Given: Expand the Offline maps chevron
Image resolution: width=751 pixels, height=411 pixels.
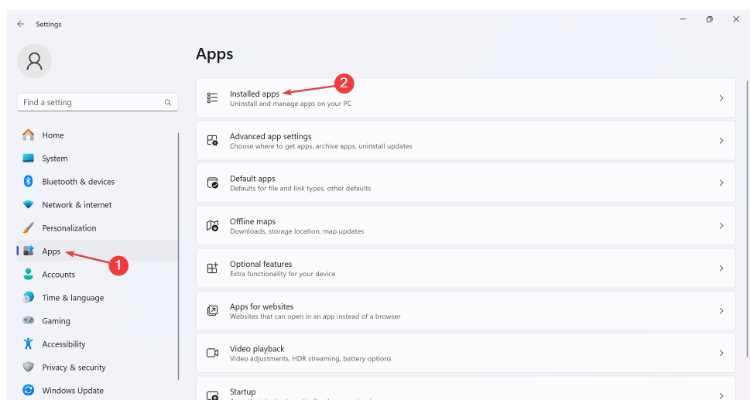Looking at the screenshot, I should (x=721, y=226).
